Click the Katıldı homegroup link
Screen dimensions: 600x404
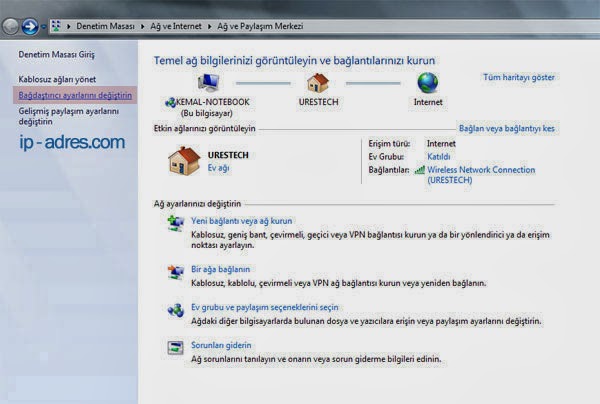[439, 157]
